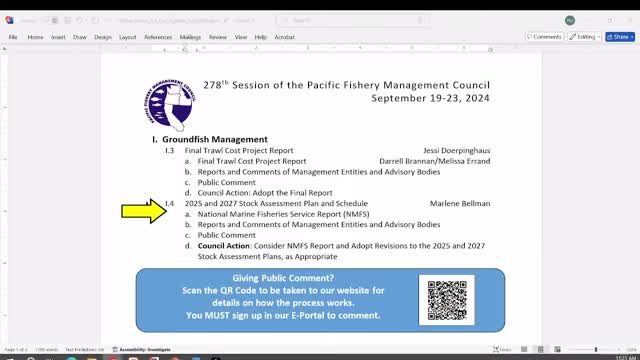Open the References tab
The image size is (640, 360).
tap(158, 37)
